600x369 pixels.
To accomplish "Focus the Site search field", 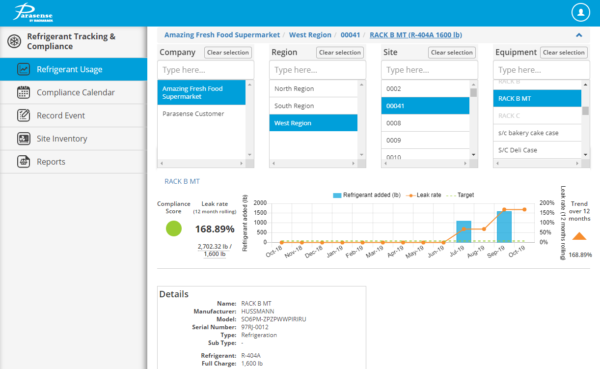I will pyautogui.click(x=429, y=70).
